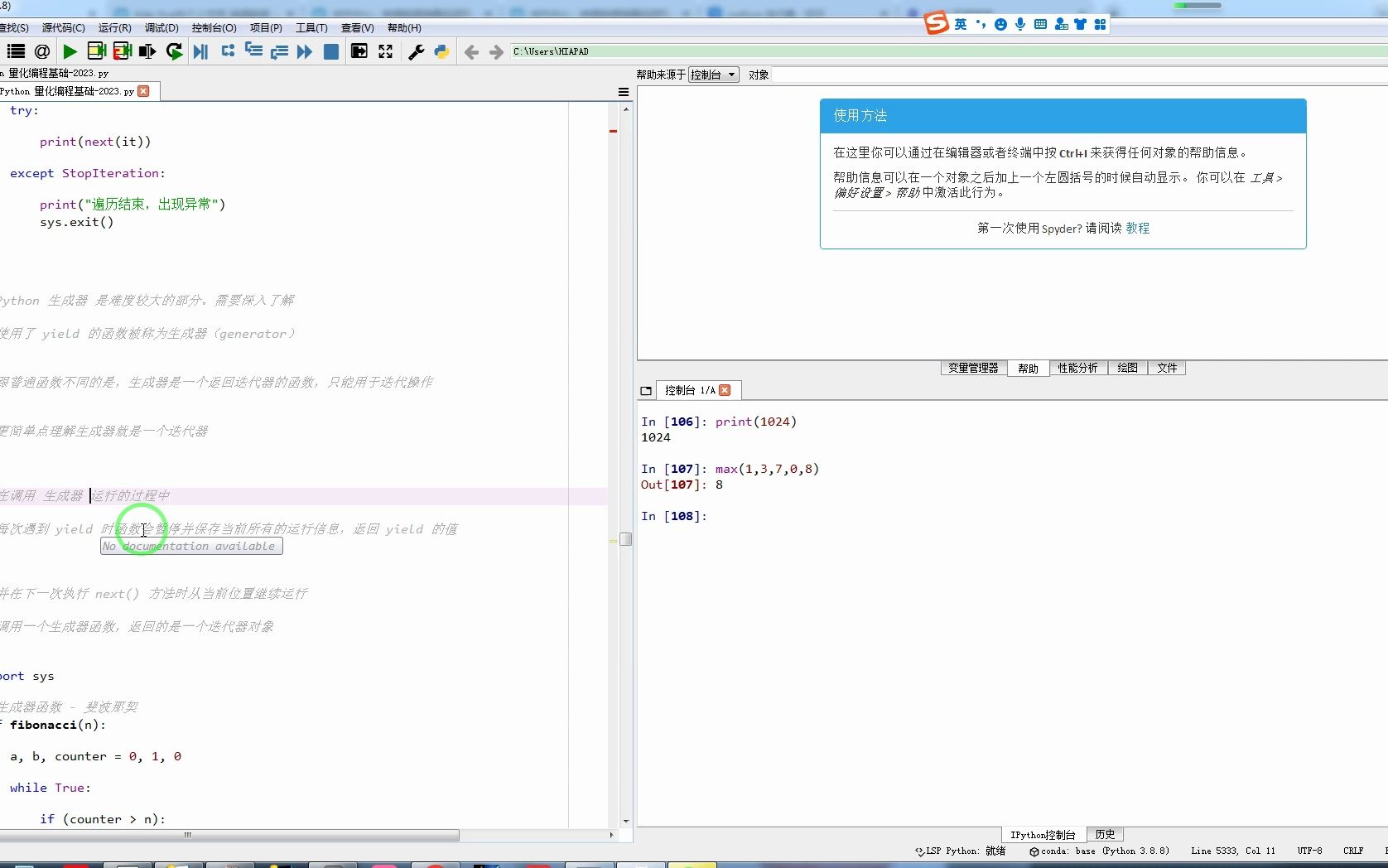Open Sogou toolbox grid icon
1388x868 pixels.
click(x=1100, y=24)
